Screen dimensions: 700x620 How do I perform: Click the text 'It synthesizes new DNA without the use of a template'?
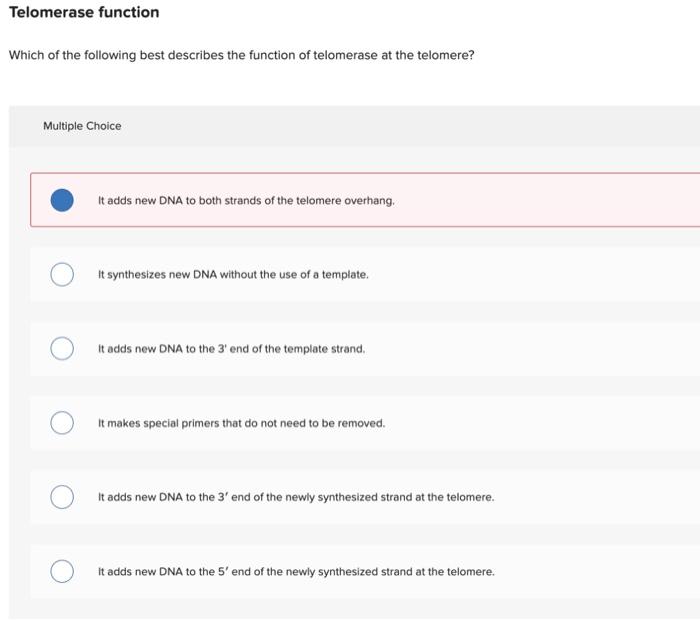click(x=233, y=275)
